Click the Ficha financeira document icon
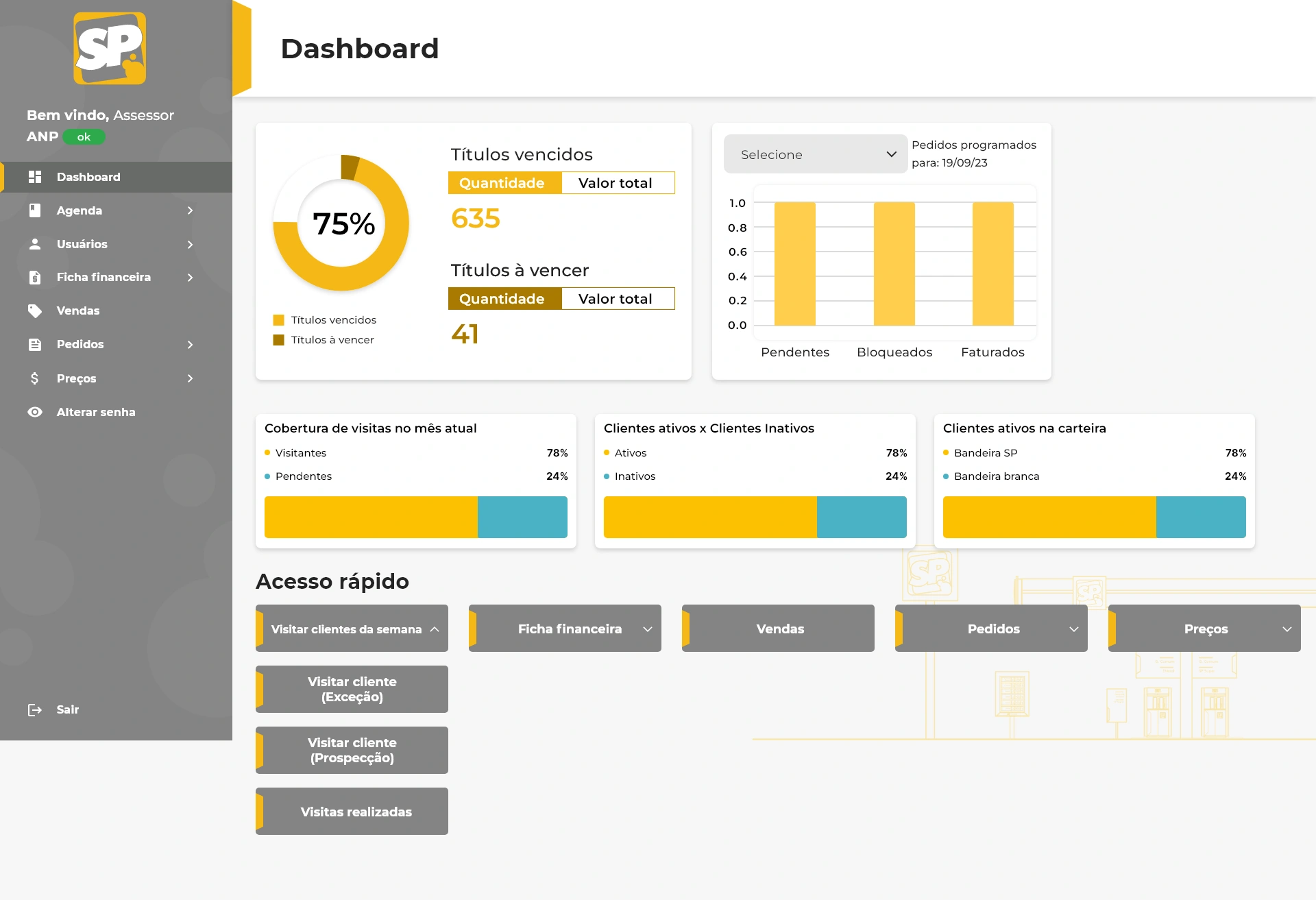This screenshot has width=1316, height=900. pos(35,278)
